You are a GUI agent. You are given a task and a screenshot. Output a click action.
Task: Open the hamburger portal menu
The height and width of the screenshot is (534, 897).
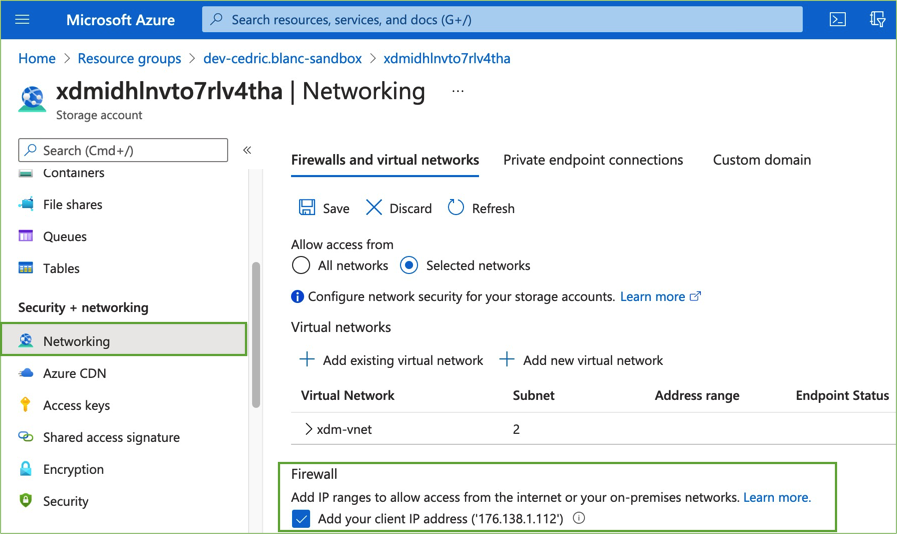pos(22,19)
